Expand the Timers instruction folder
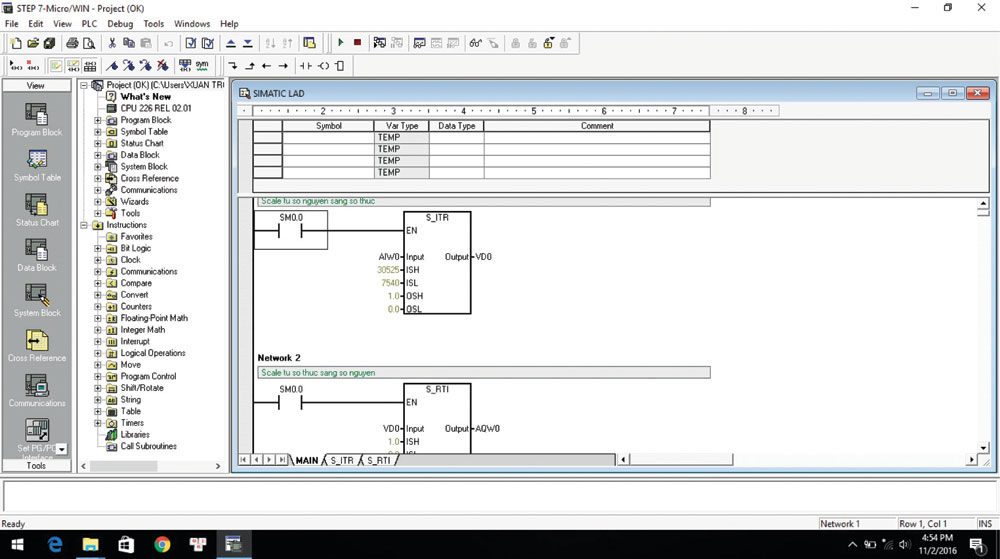Screen dimensions: 1000x559 (x=98, y=423)
